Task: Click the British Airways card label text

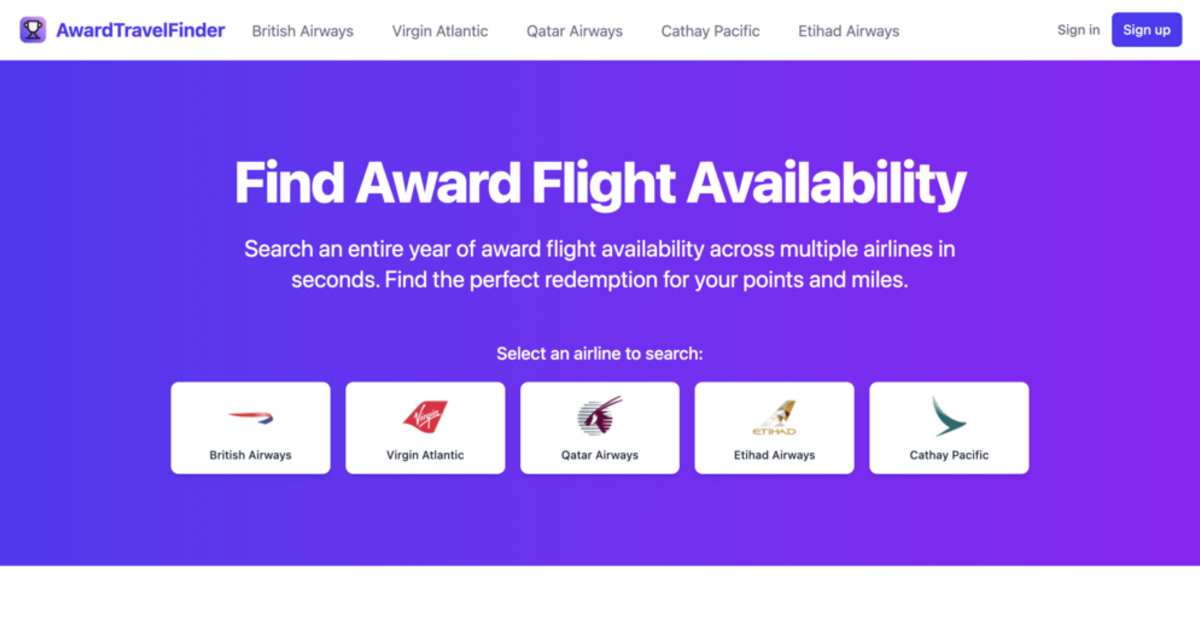Action: click(250, 455)
